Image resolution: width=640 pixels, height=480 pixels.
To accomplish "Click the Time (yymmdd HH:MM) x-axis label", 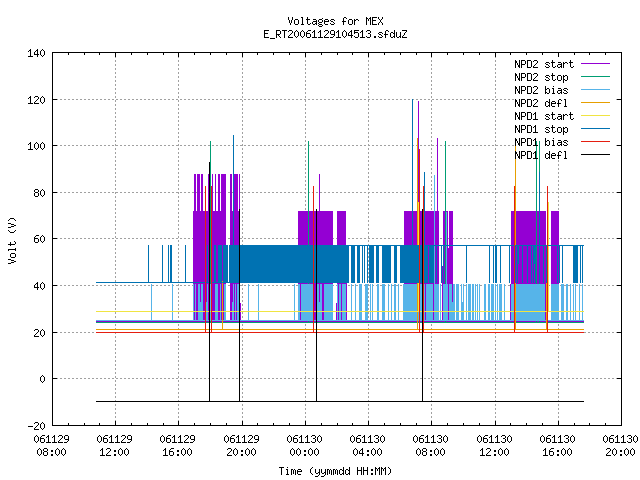I will pos(335,471).
